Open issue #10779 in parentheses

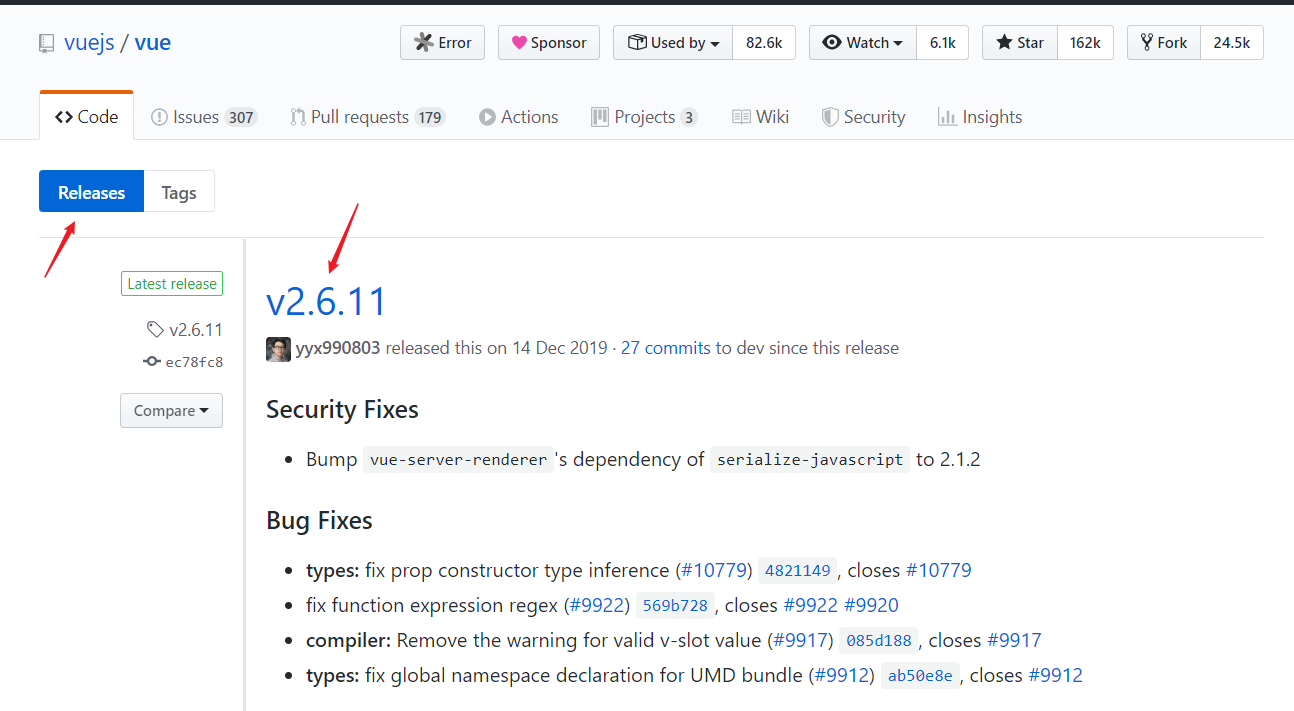714,570
